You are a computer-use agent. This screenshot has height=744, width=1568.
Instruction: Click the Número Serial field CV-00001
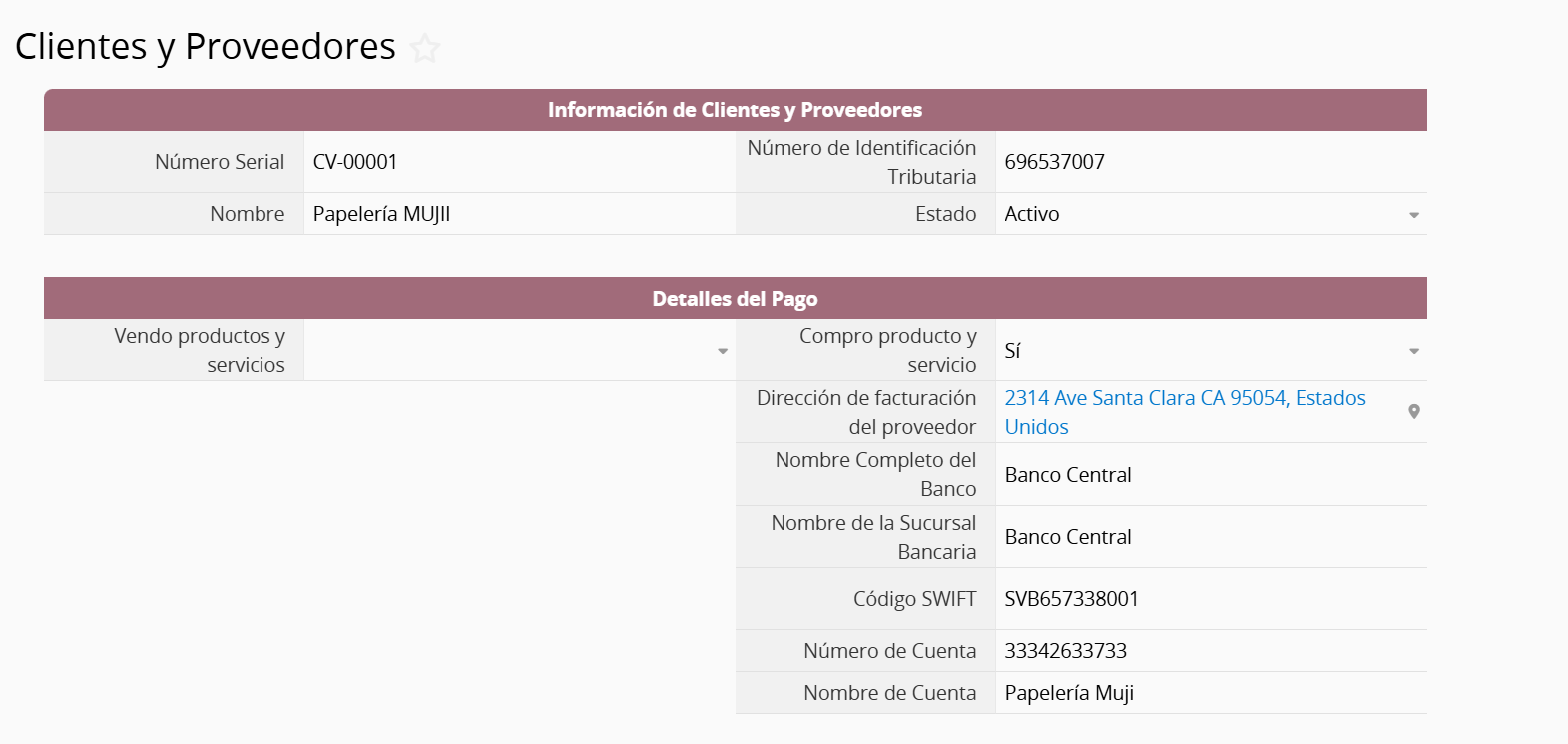pyautogui.click(x=355, y=162)
